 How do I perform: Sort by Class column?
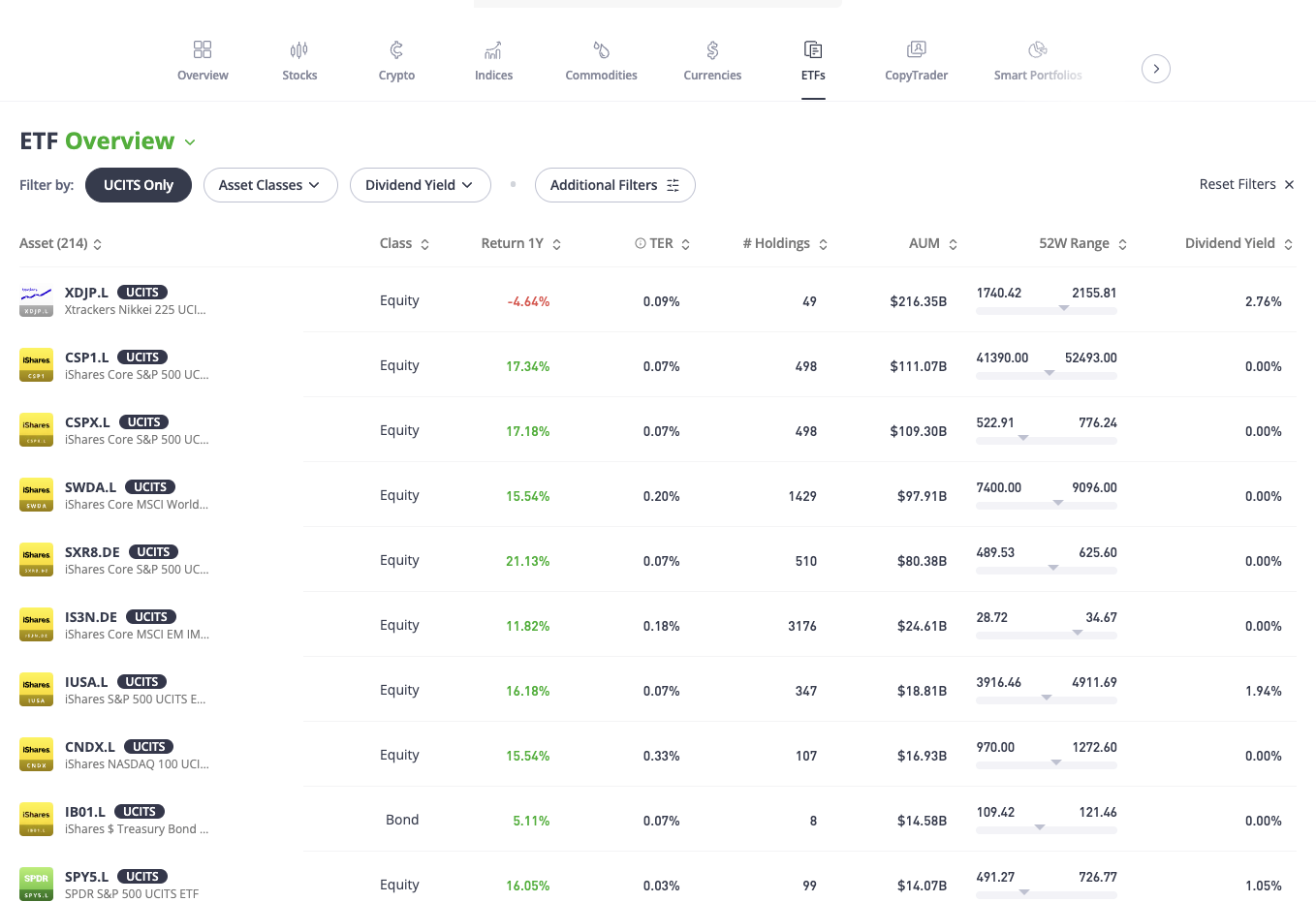(x=404, y=243)
